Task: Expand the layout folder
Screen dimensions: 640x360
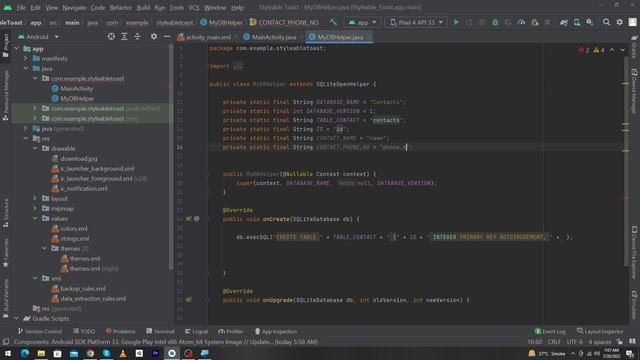Action: 36,198
